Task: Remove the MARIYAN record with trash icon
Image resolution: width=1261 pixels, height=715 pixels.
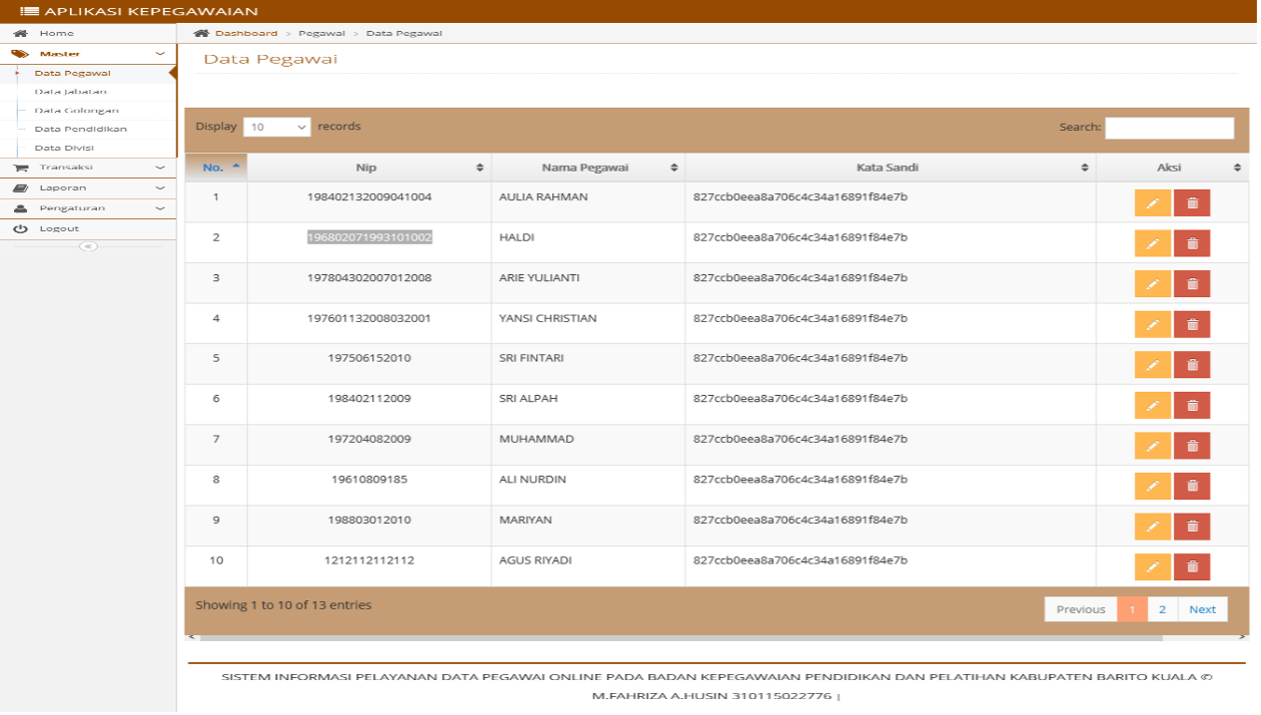Action: (x=1192, y=526)
